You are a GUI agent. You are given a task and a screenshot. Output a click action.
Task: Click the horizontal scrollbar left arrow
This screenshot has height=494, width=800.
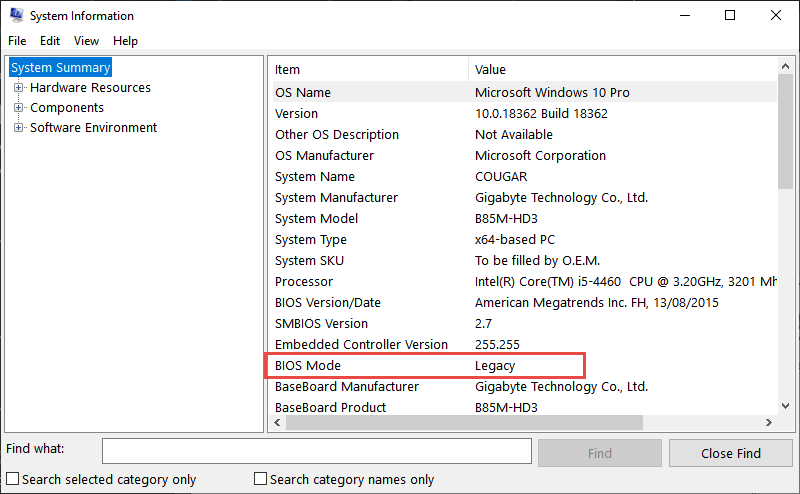pyautogui.click(x=278, y=423)
